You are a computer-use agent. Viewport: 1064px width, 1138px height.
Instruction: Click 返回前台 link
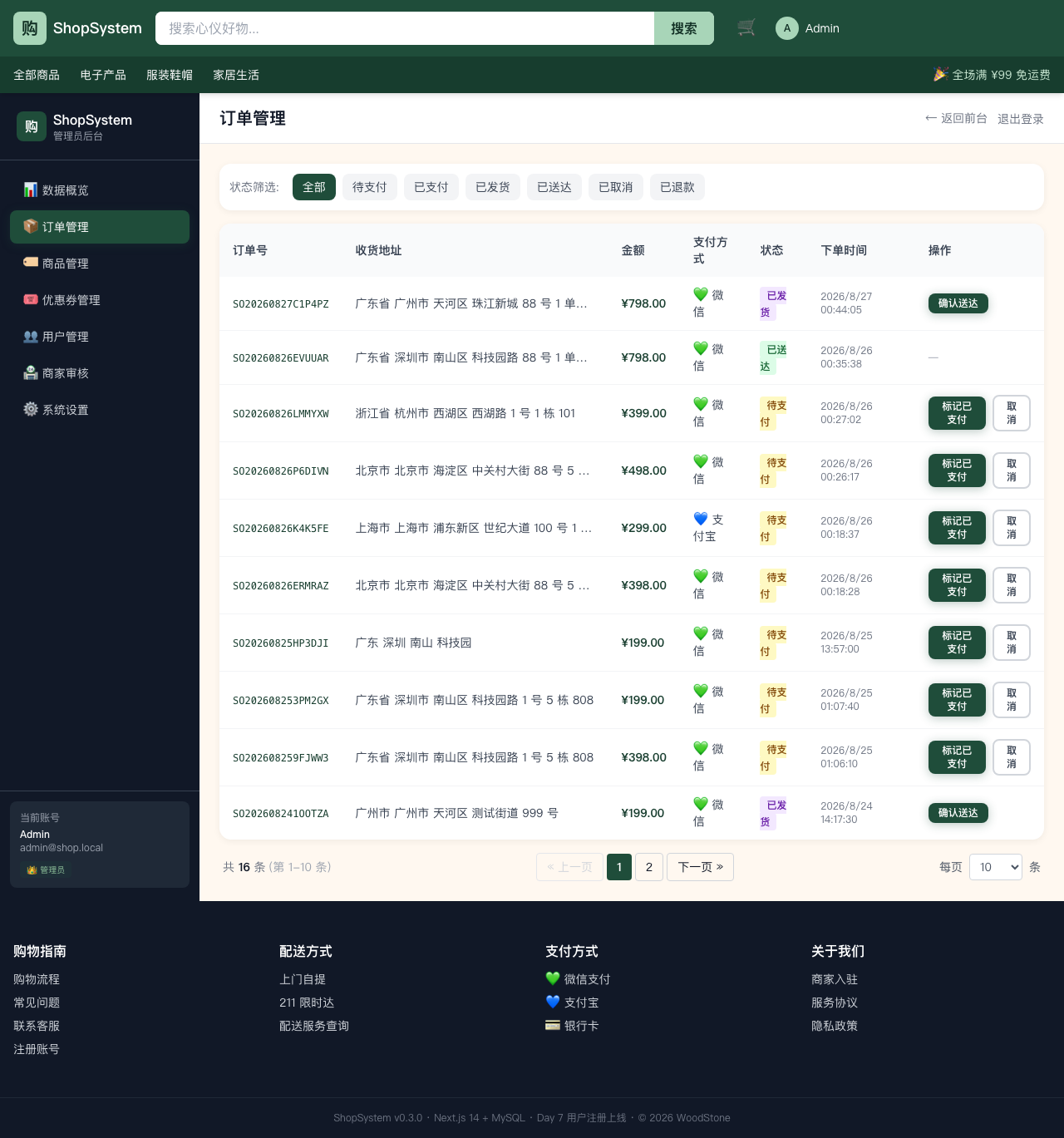click(956, 119)
